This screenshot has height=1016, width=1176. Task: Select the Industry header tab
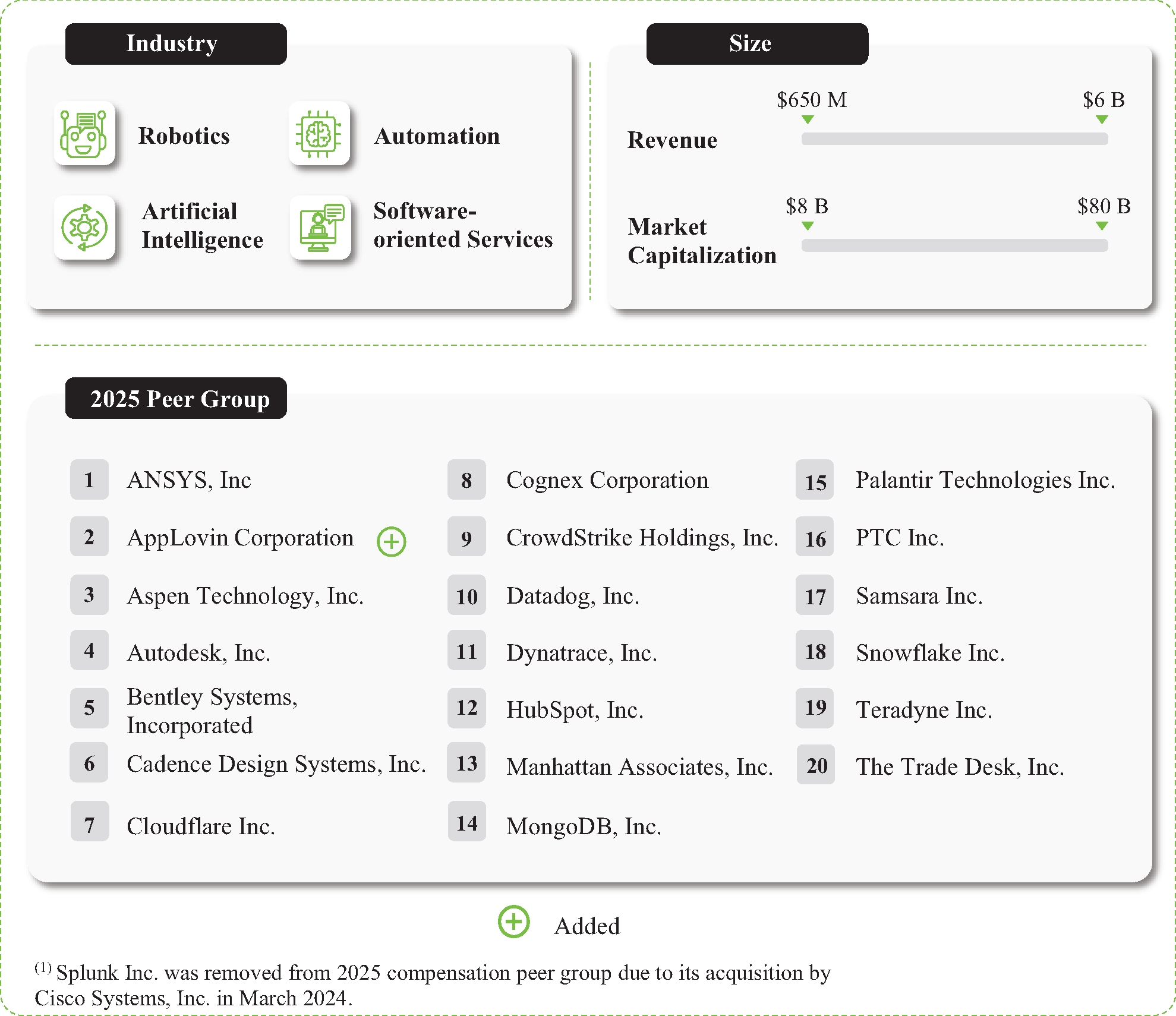176,44
